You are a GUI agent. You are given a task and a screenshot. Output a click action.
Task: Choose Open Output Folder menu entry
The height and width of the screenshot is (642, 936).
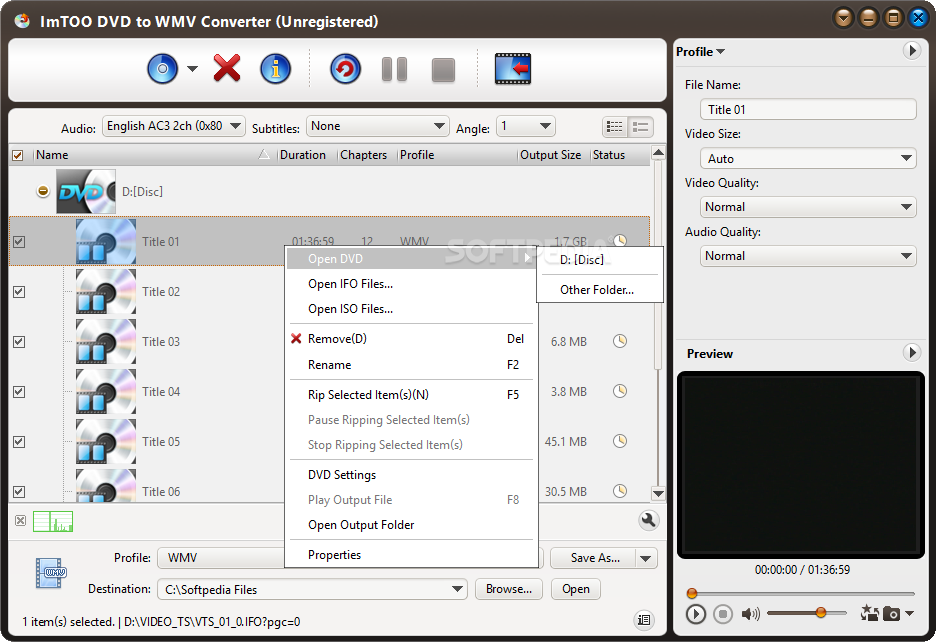click(411, 525)
